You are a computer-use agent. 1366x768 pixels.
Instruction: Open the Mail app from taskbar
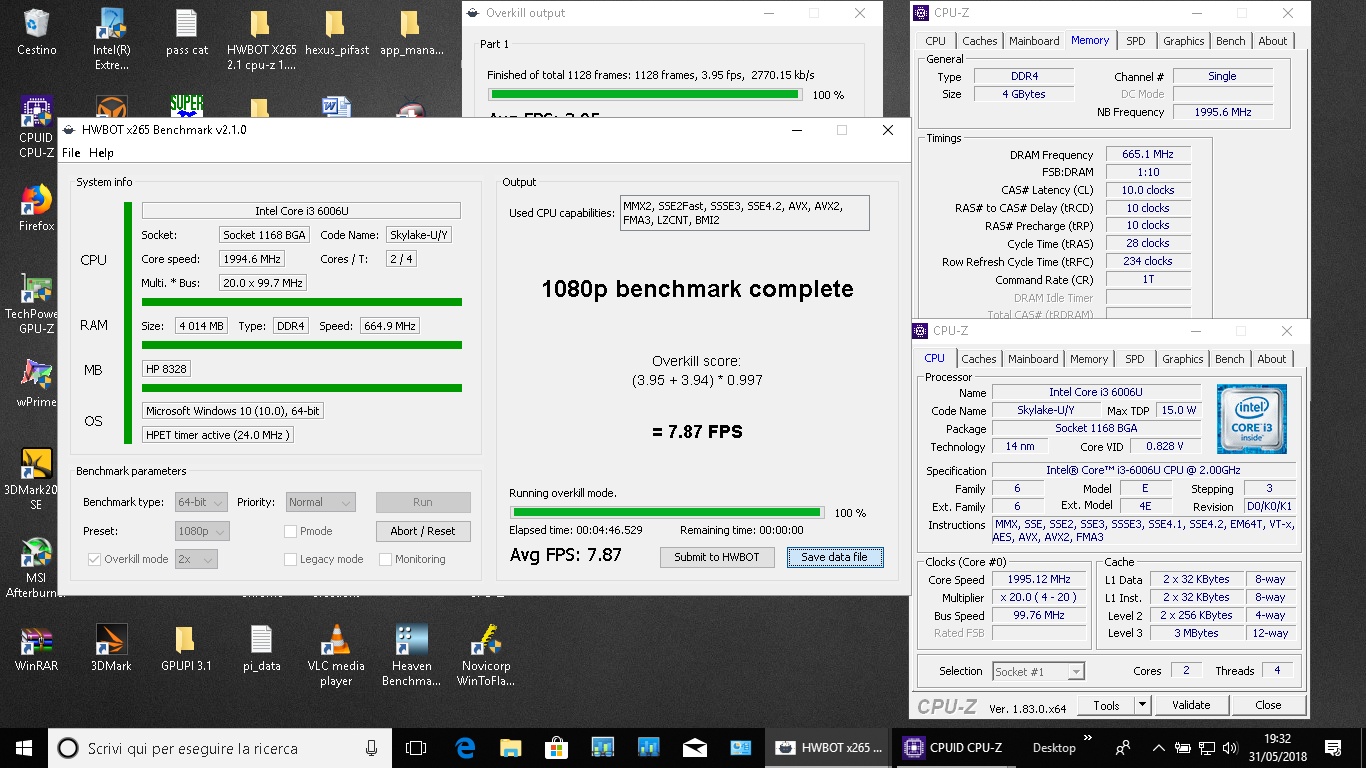coord(694,748)
